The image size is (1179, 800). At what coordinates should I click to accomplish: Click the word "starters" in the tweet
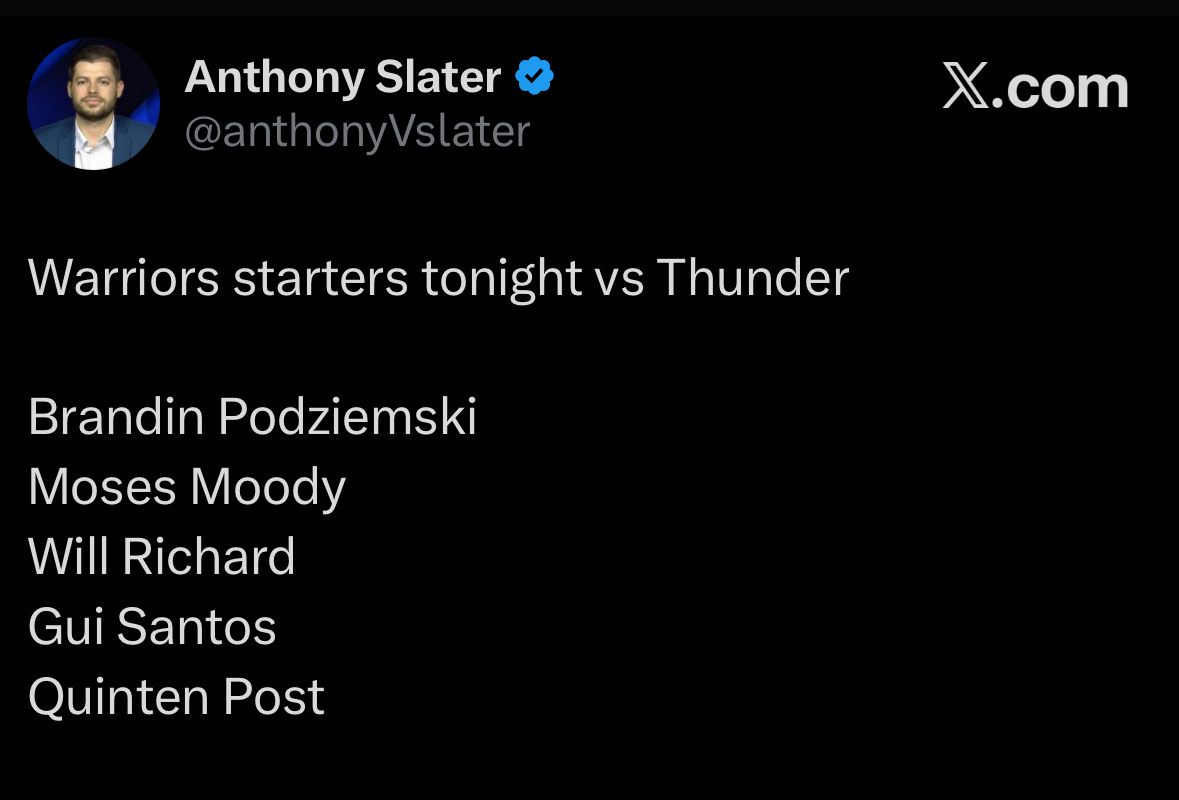click(x=320, y=277)
